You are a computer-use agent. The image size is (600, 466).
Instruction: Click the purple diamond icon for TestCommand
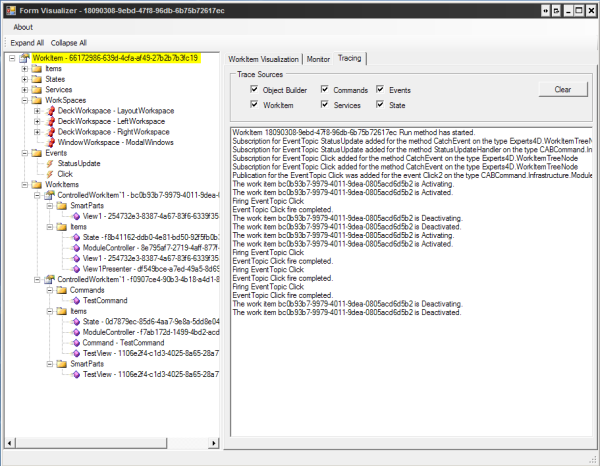(x=76, y=301)
